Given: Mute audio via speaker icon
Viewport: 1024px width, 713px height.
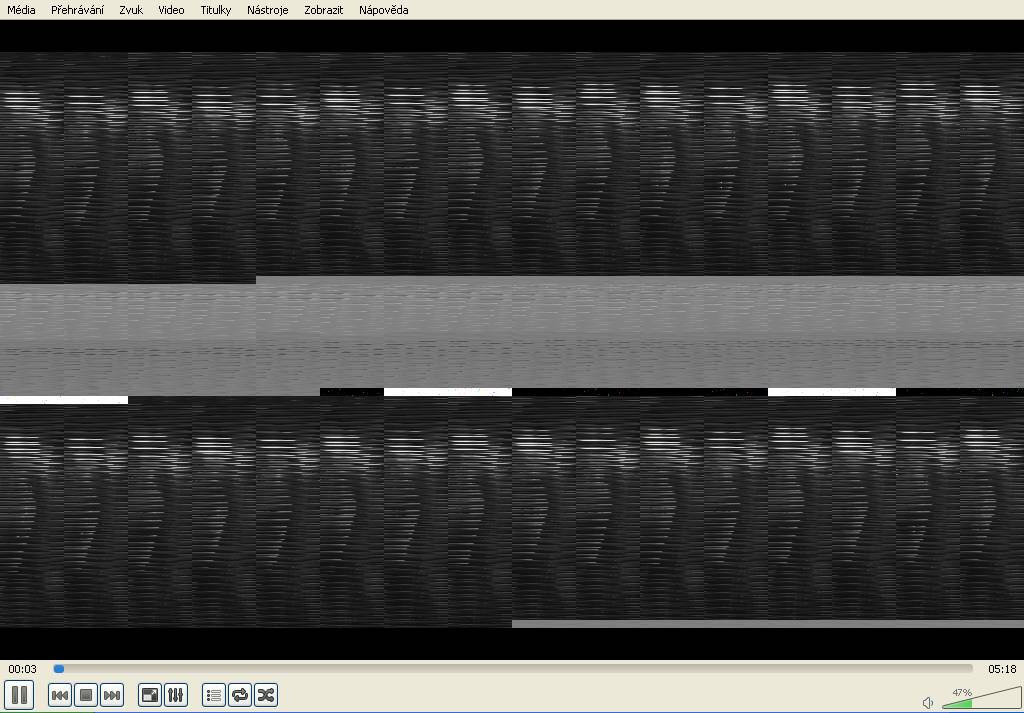Looking at the screenshot, I should coord(928,703).
